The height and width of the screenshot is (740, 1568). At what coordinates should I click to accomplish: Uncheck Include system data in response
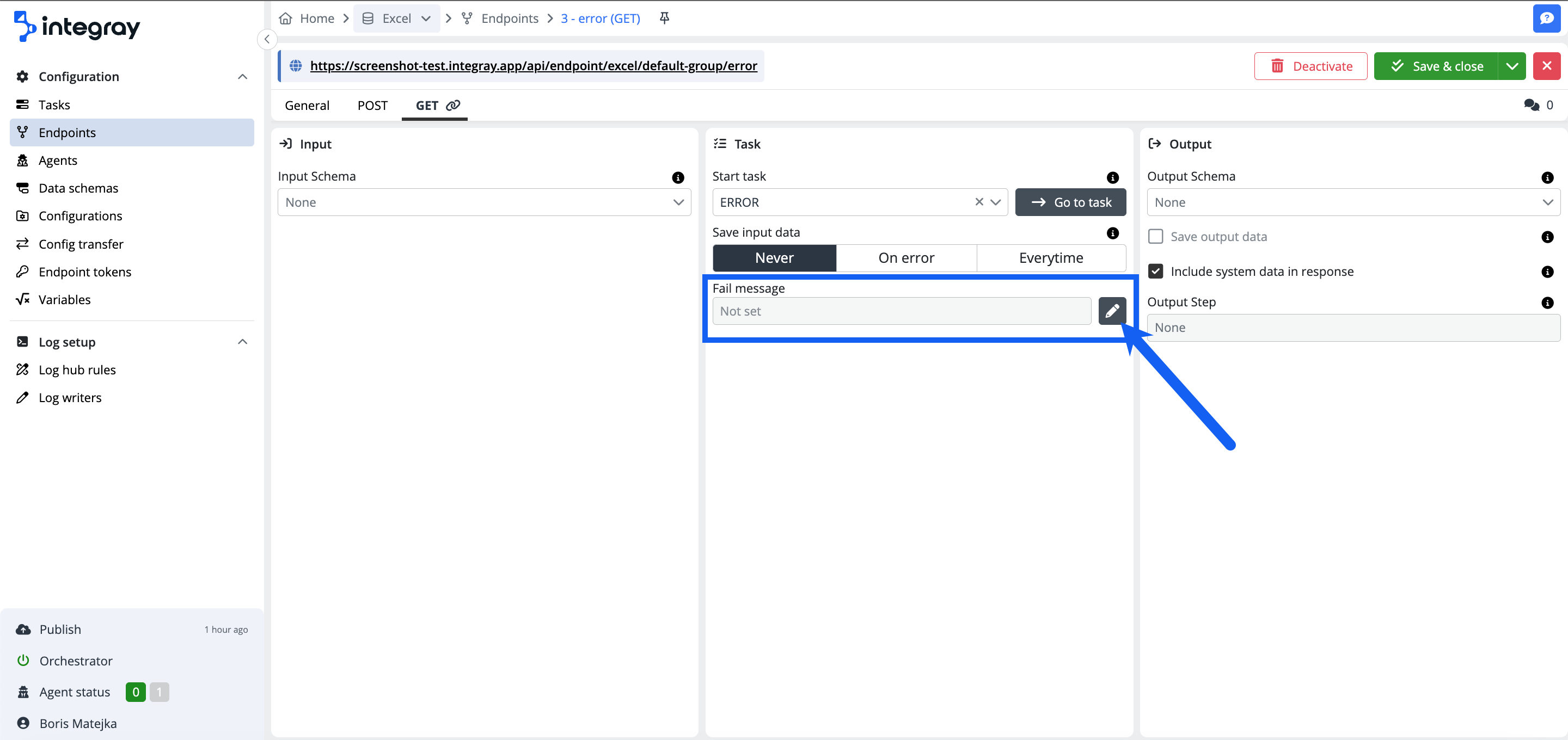1155,272
